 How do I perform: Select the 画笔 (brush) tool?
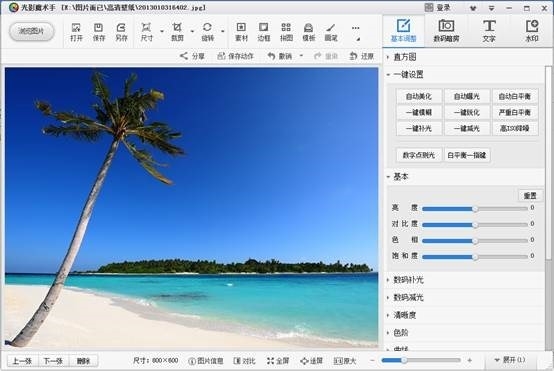pos(331,32)
